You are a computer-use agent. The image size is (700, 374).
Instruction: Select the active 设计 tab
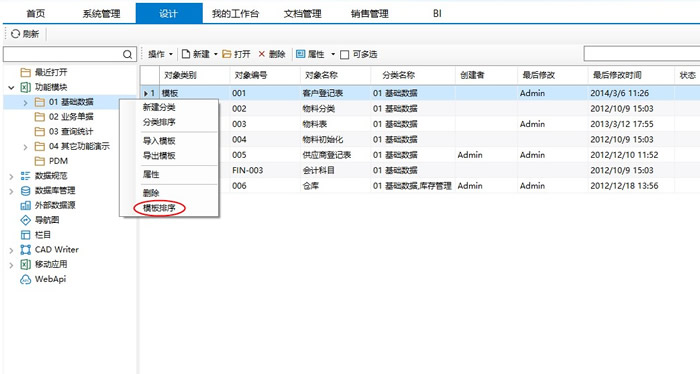click(x=169, y=13)
